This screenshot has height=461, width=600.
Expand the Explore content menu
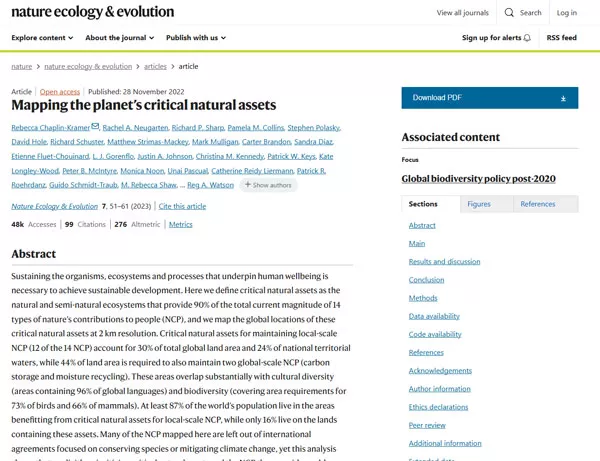pos(42,38)
